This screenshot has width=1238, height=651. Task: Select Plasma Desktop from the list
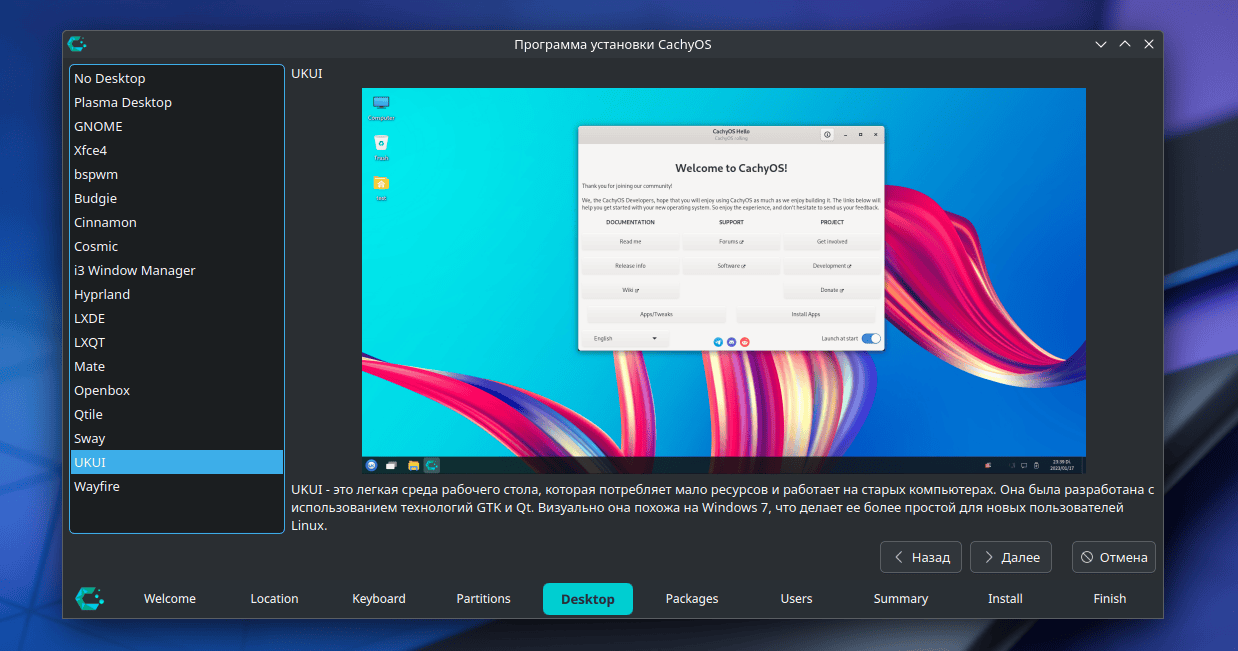(x=123, y=102)
